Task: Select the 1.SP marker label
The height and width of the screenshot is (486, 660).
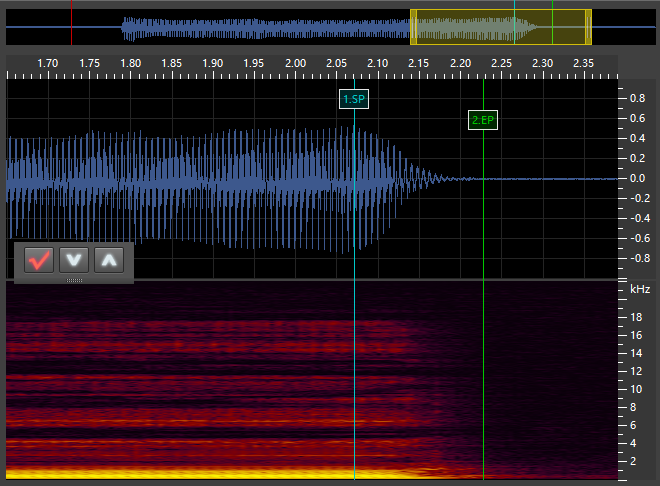Action: 355,99
